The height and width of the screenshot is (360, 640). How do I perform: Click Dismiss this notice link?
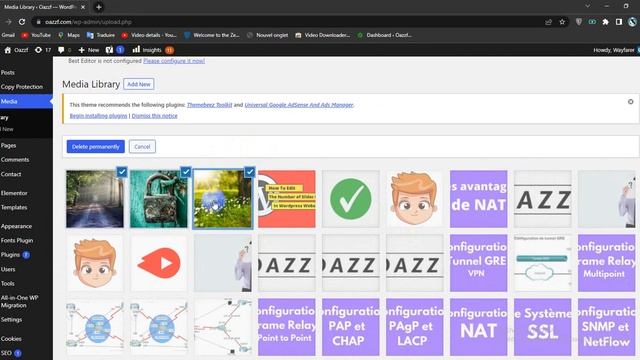coord(154,116)
